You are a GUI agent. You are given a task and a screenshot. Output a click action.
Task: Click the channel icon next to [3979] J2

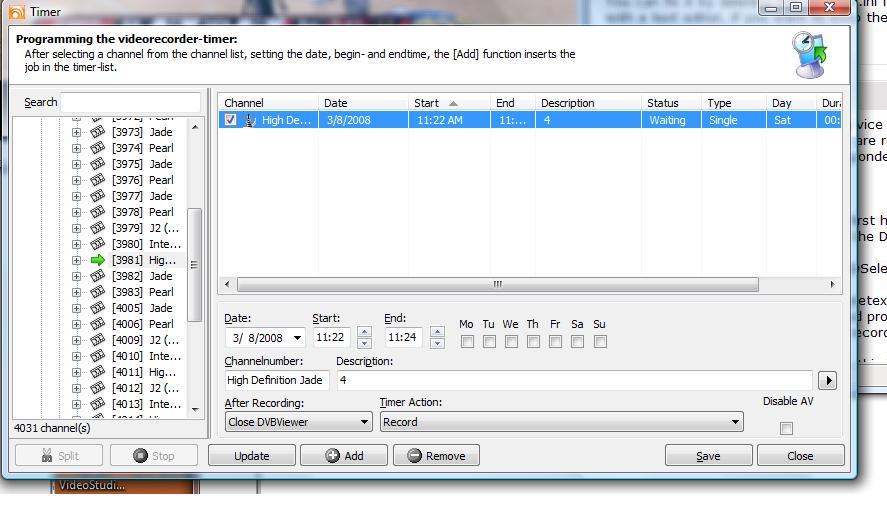(98, 228)
